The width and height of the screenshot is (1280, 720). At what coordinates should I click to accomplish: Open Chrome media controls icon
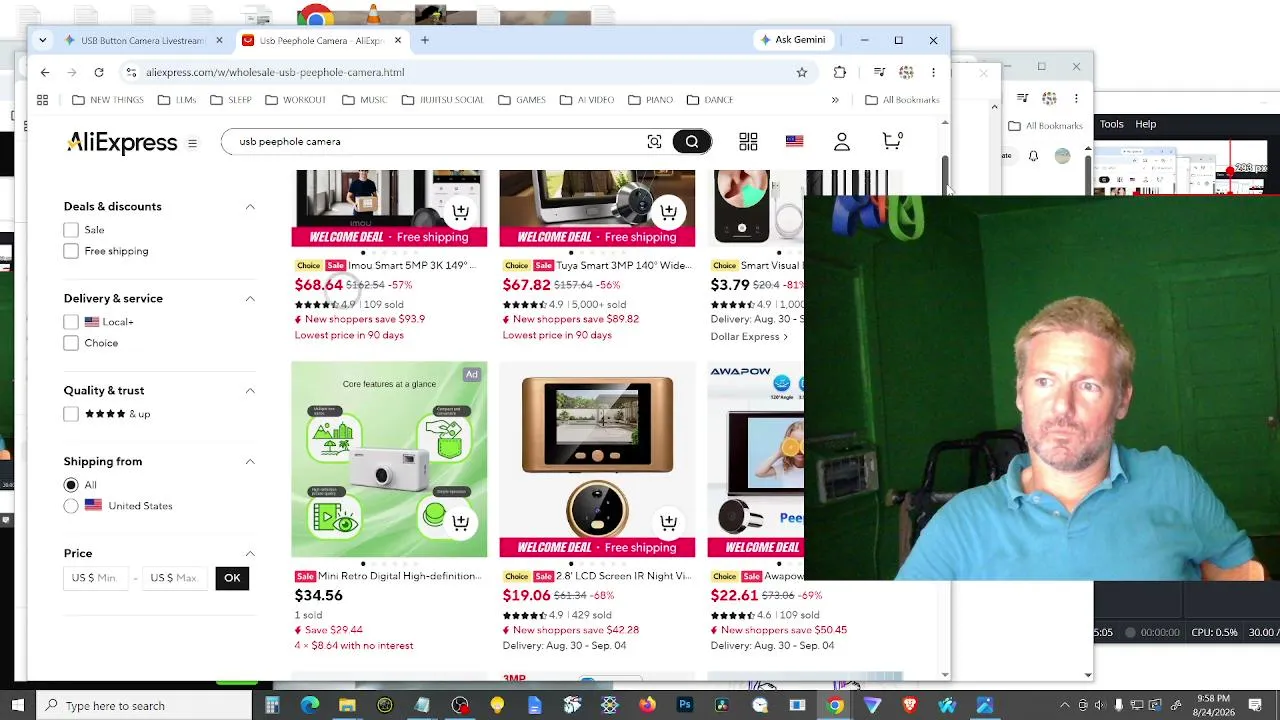point(879,72)
